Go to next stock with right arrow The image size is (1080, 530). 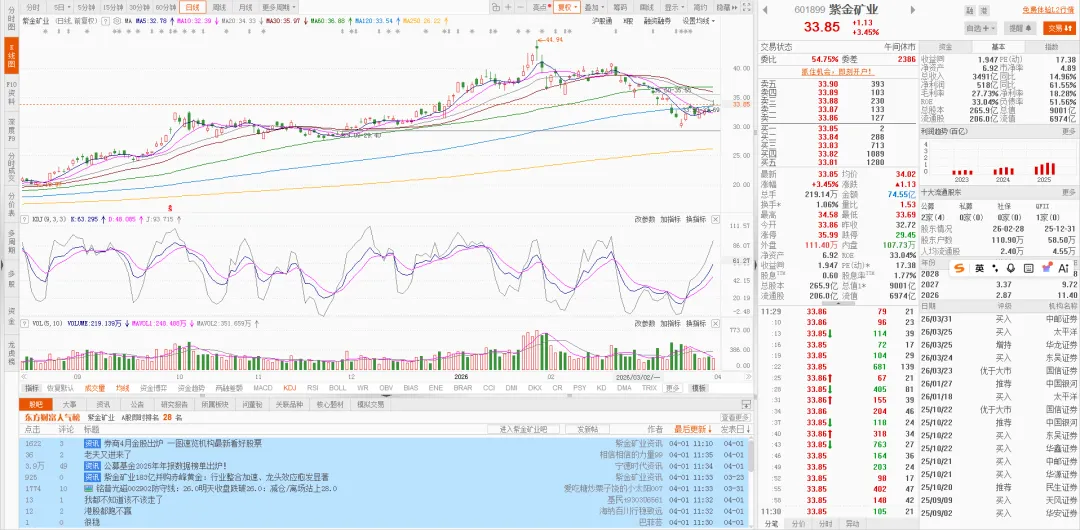[x=913, y=10]
